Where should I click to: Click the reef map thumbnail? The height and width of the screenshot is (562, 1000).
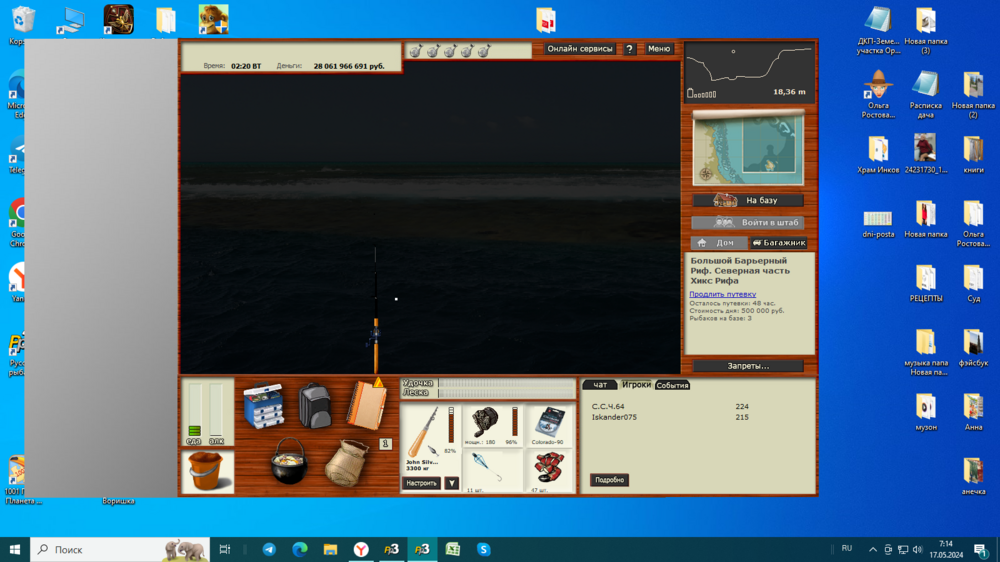748,148
